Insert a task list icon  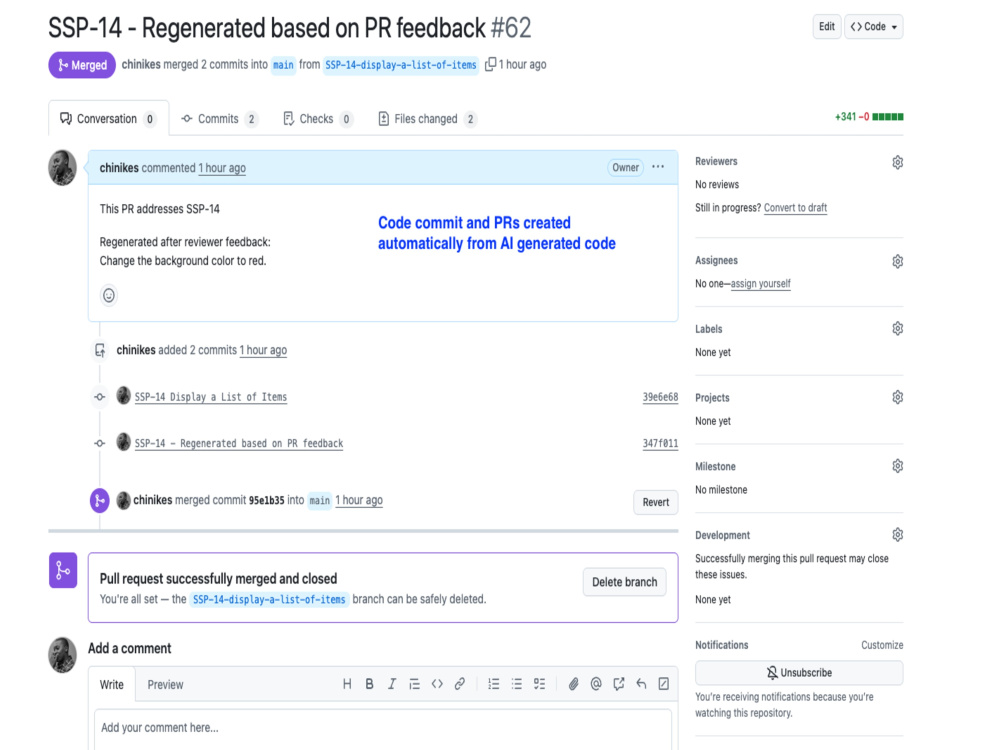[x=540, y=684]
